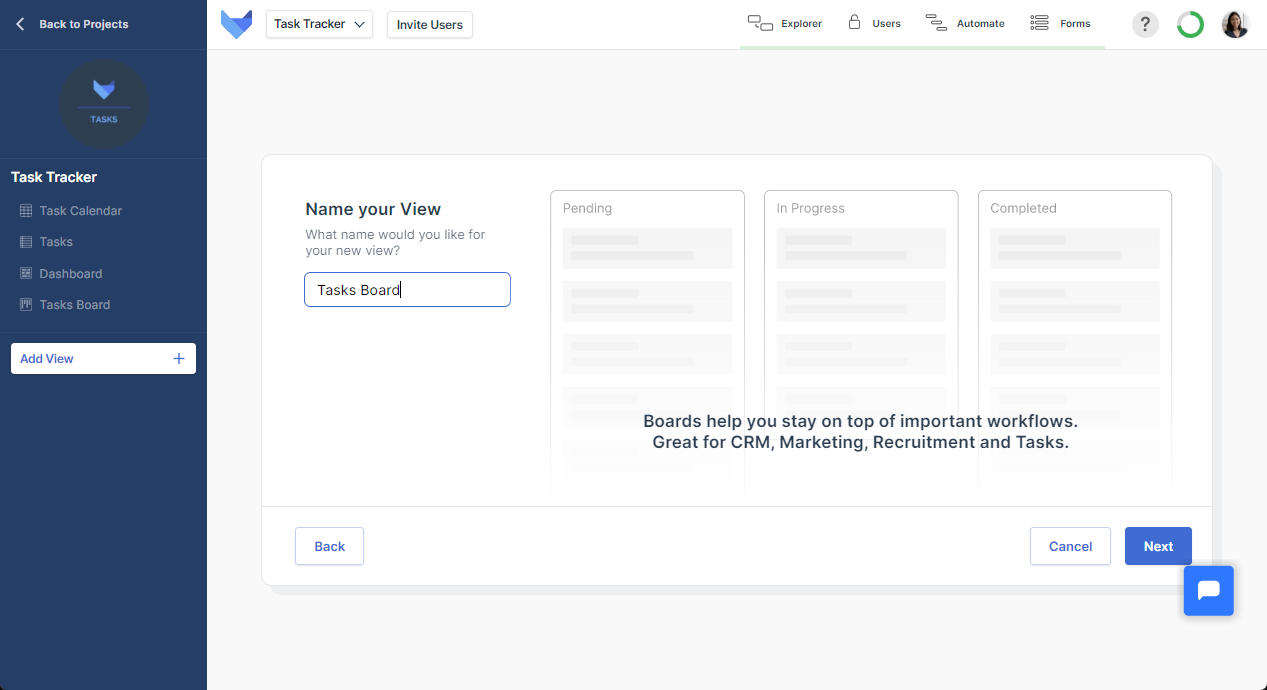Click the blue app logo in top bar
This screenshot has height=690, width=1267.
click(236, 24)
